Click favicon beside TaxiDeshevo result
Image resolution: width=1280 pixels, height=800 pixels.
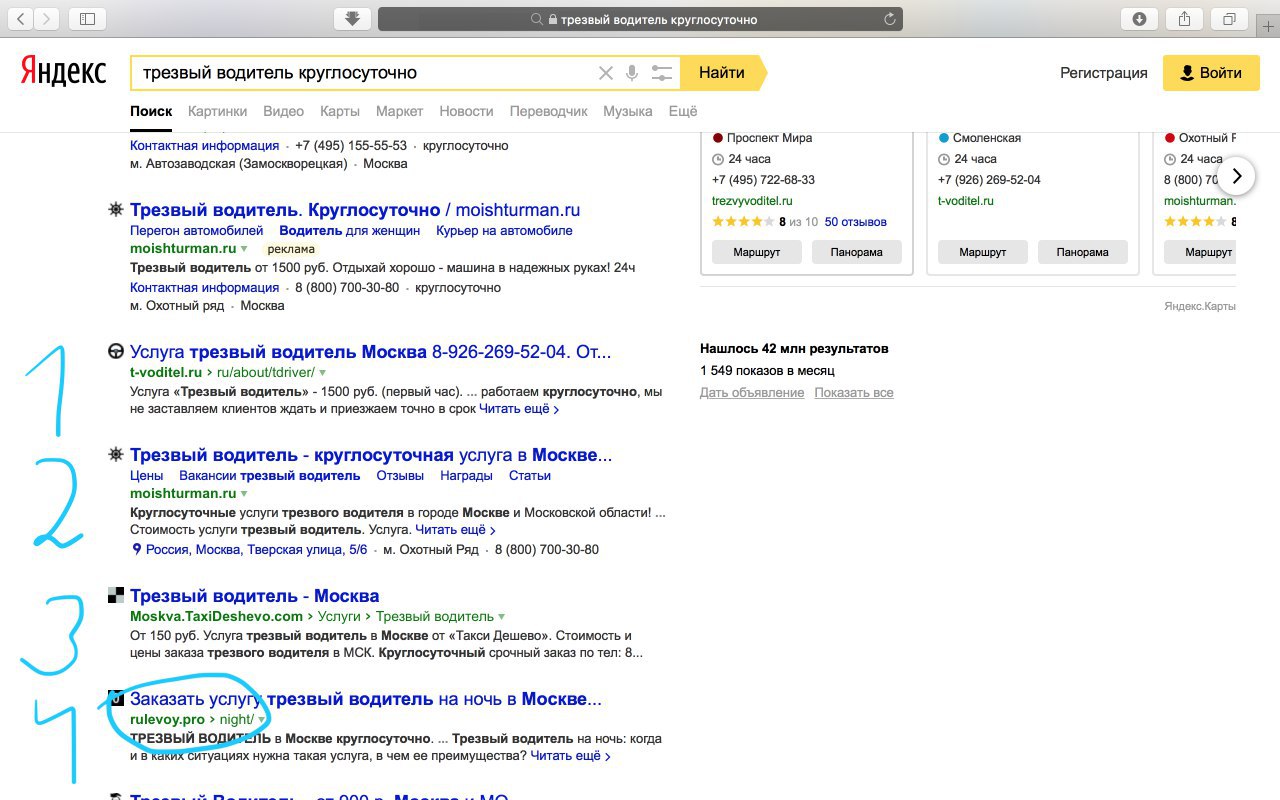click(x=116, y=595)
